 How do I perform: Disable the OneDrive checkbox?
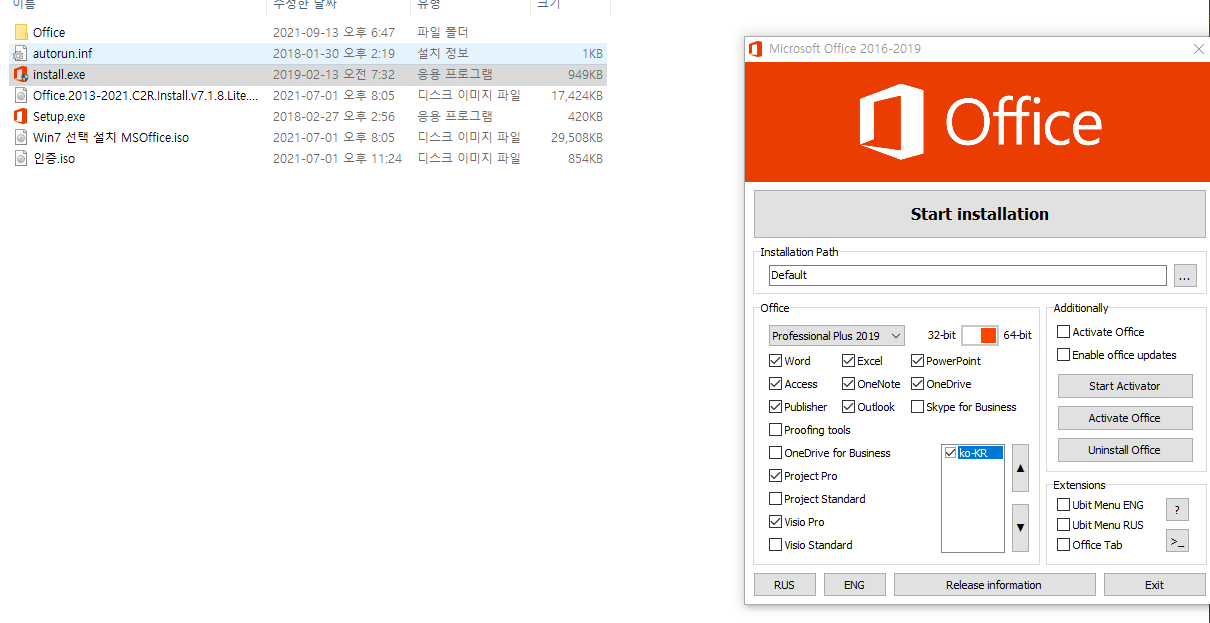coord(918,384)
